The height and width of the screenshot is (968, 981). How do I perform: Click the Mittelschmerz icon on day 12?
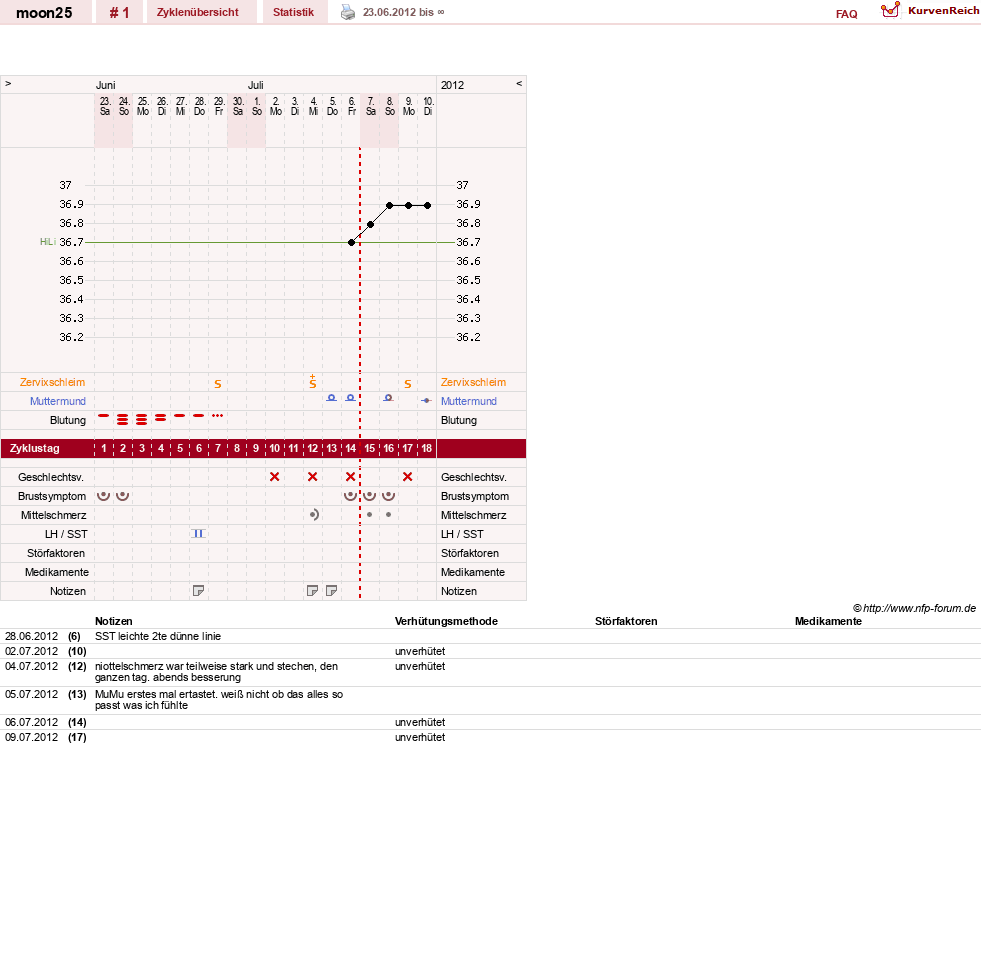[x=314, y=514]
